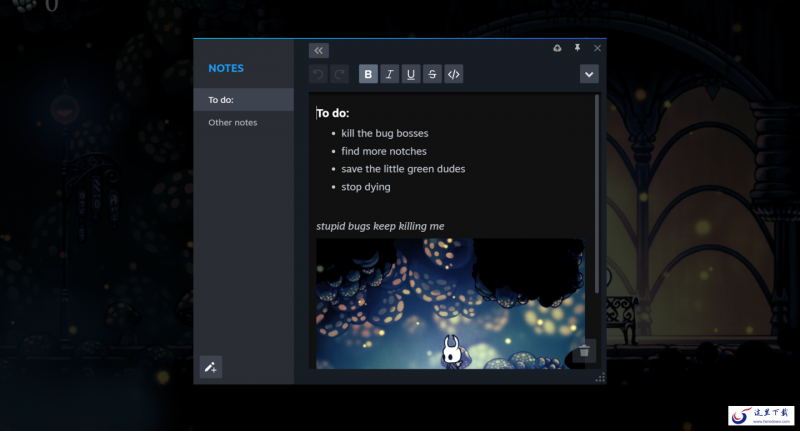Click 'stop dying' bullet text
The image size is (800, 431).
[x=366, y=187]
